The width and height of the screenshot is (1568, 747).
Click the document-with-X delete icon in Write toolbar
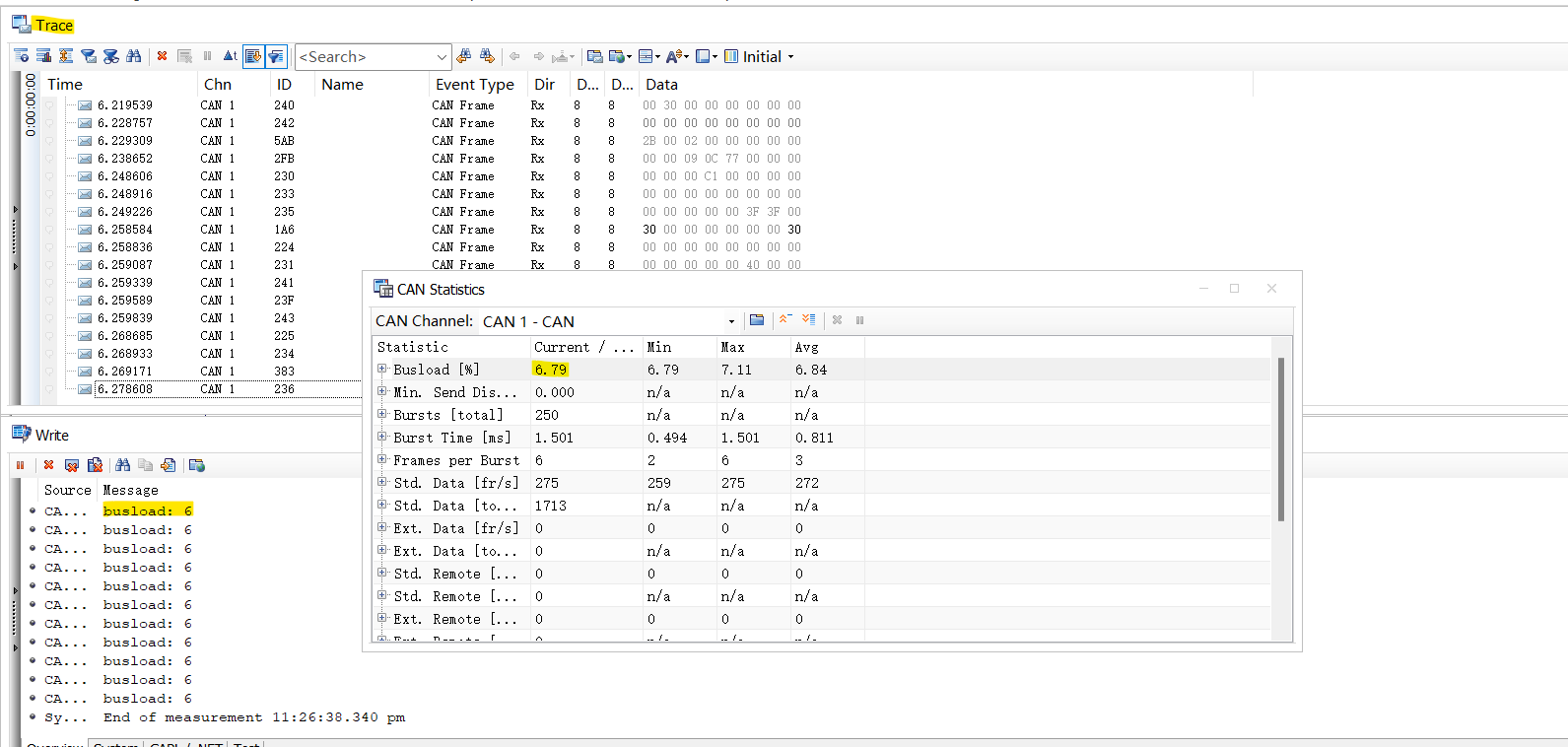95,465
